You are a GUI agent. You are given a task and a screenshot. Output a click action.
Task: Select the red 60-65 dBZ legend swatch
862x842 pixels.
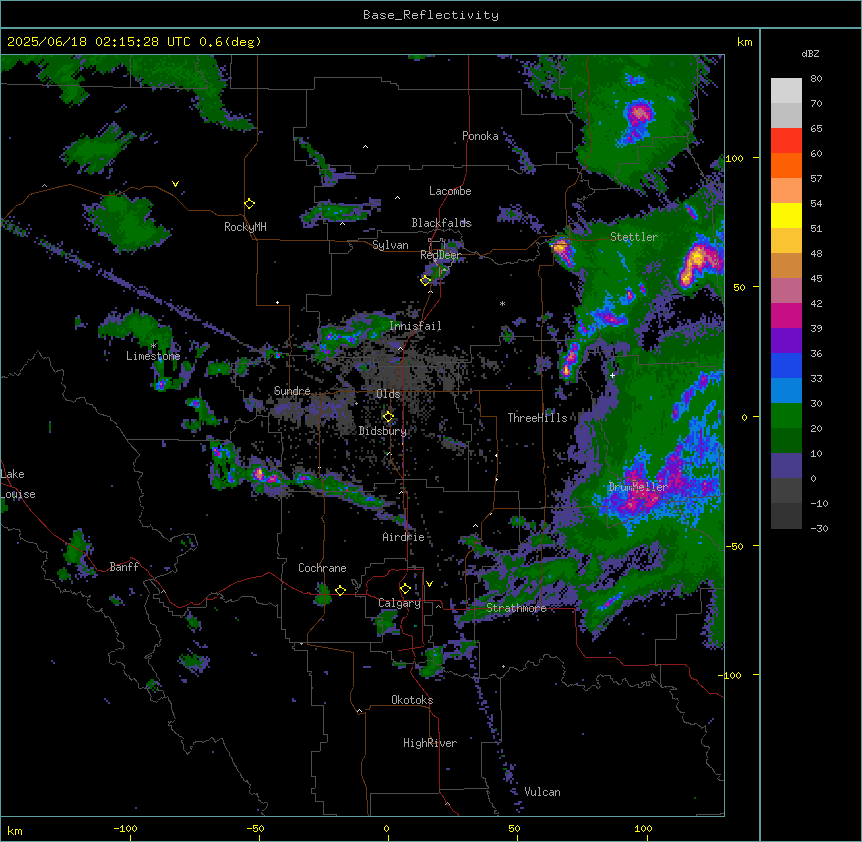(786, 141)
